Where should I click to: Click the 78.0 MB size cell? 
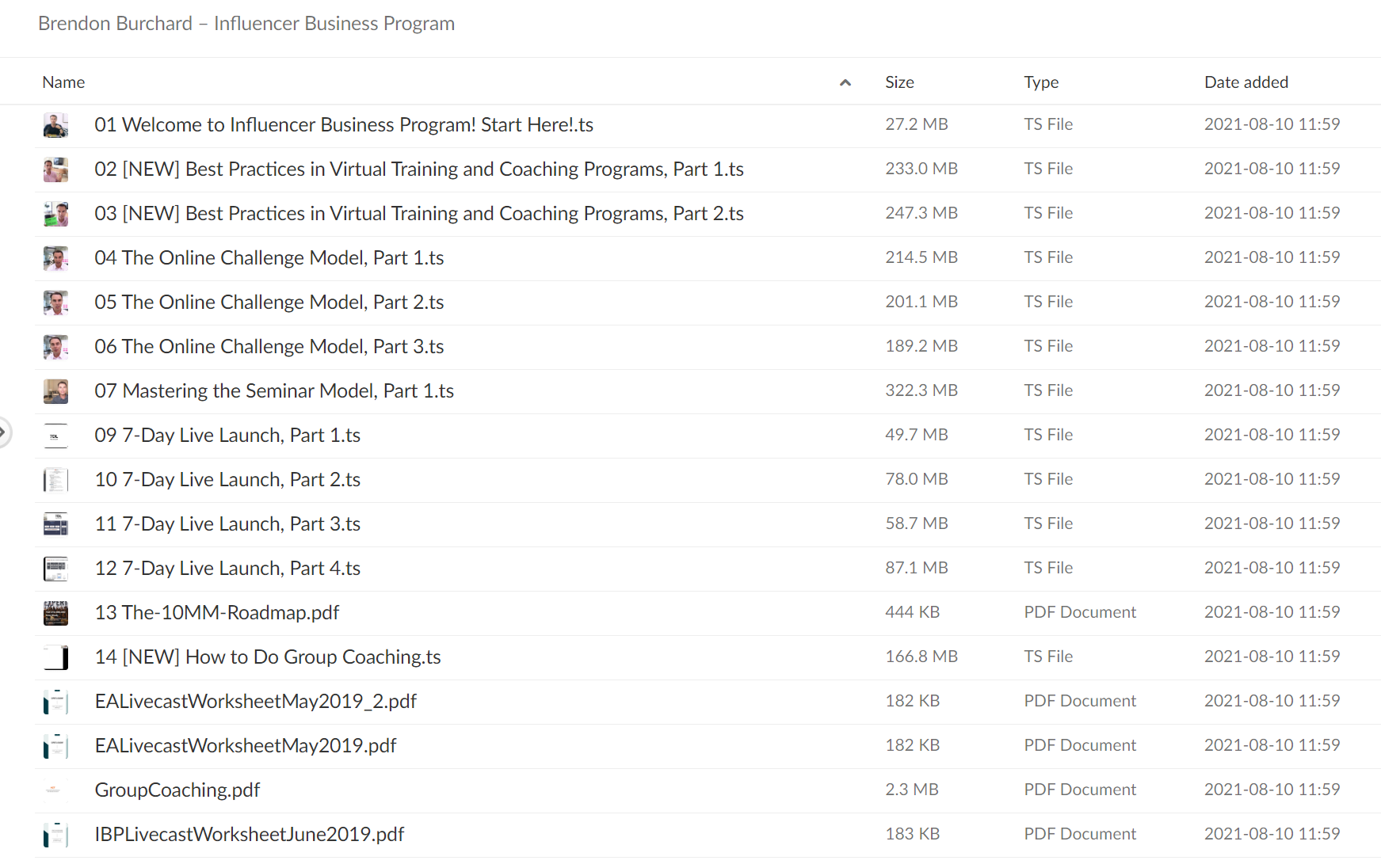(917, 479)
